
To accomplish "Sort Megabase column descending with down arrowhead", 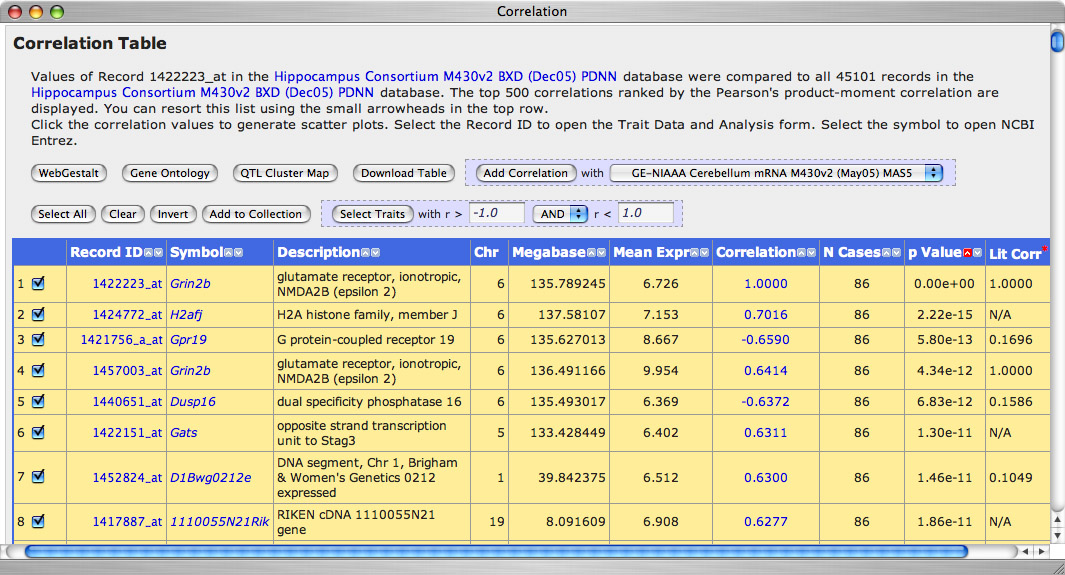I will click(602, 253).
